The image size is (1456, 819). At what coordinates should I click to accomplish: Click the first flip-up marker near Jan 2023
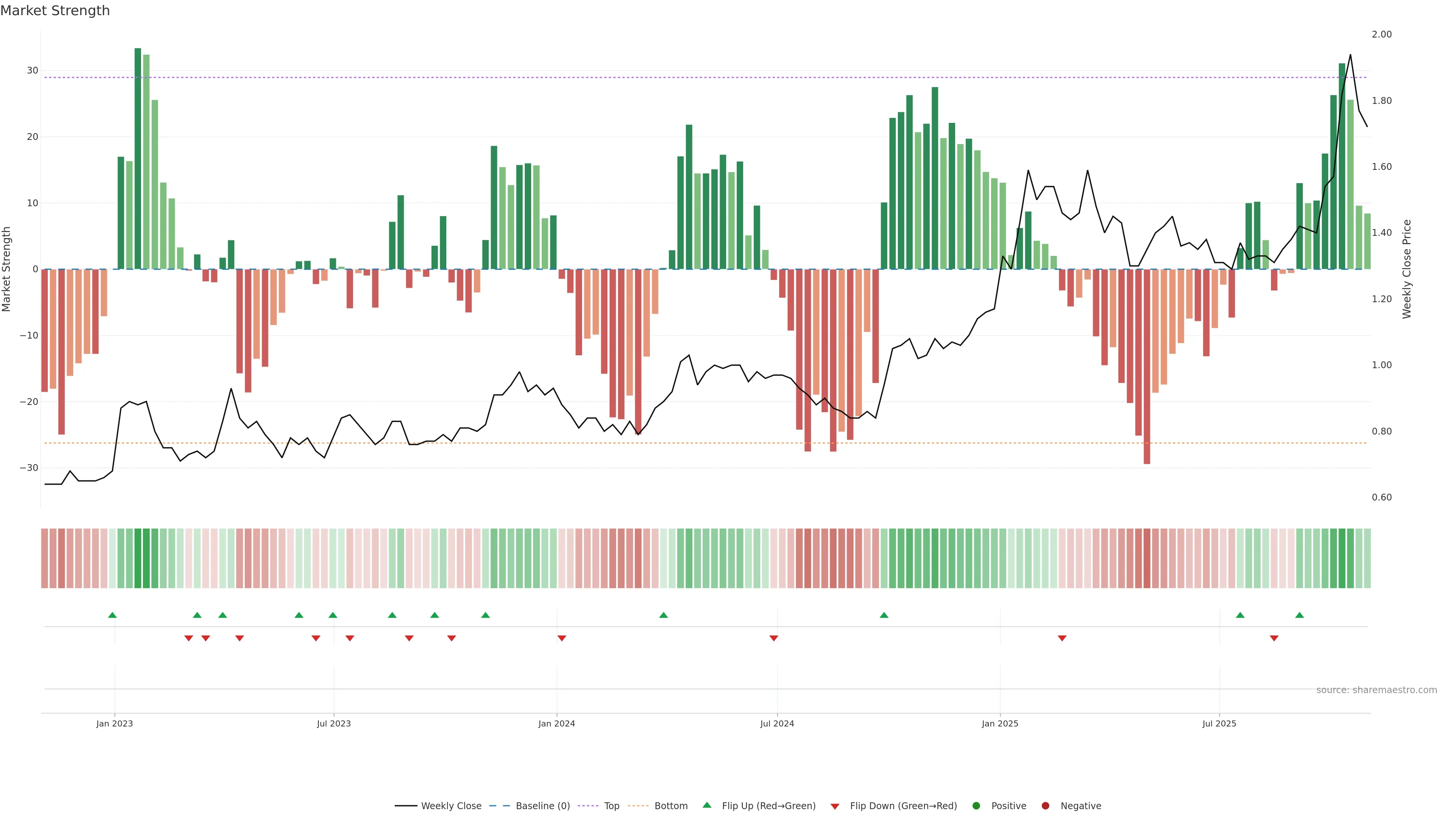(x=113, y=615)
